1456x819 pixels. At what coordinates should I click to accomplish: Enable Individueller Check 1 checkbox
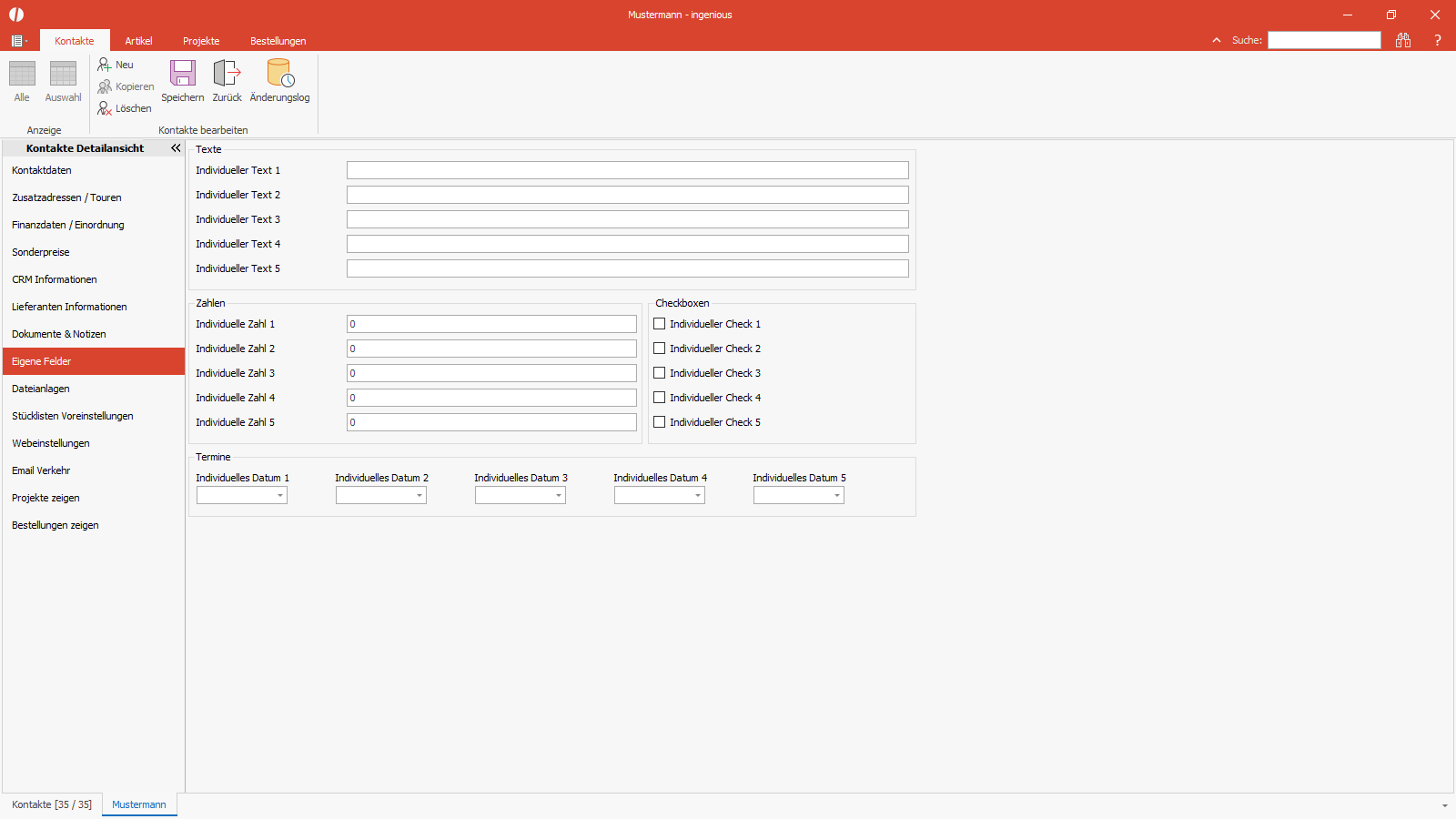[x=660, y=324]
